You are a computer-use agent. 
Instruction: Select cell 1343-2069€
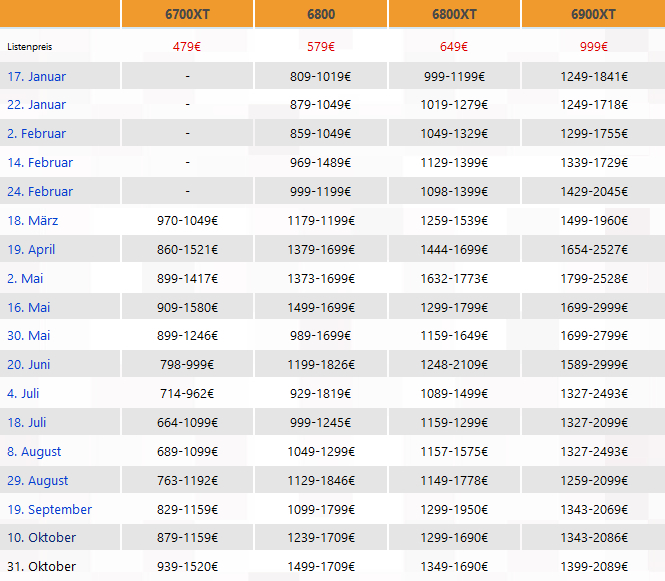coord(594,509)
